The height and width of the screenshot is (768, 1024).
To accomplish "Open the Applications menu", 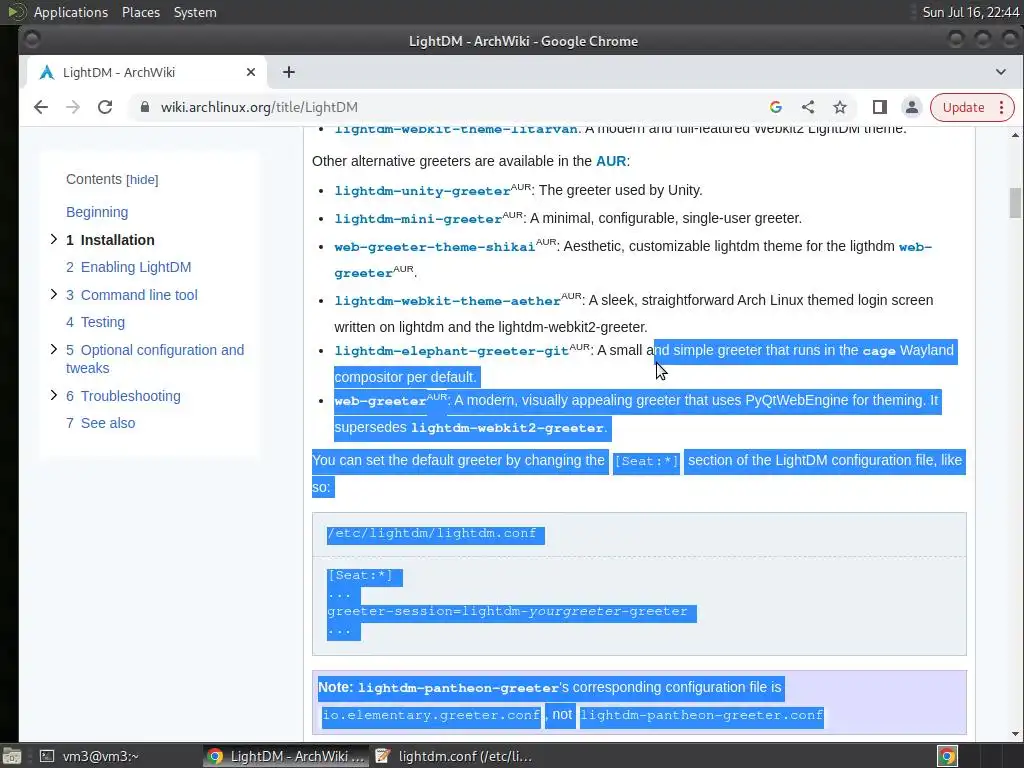I will [71, 12].
